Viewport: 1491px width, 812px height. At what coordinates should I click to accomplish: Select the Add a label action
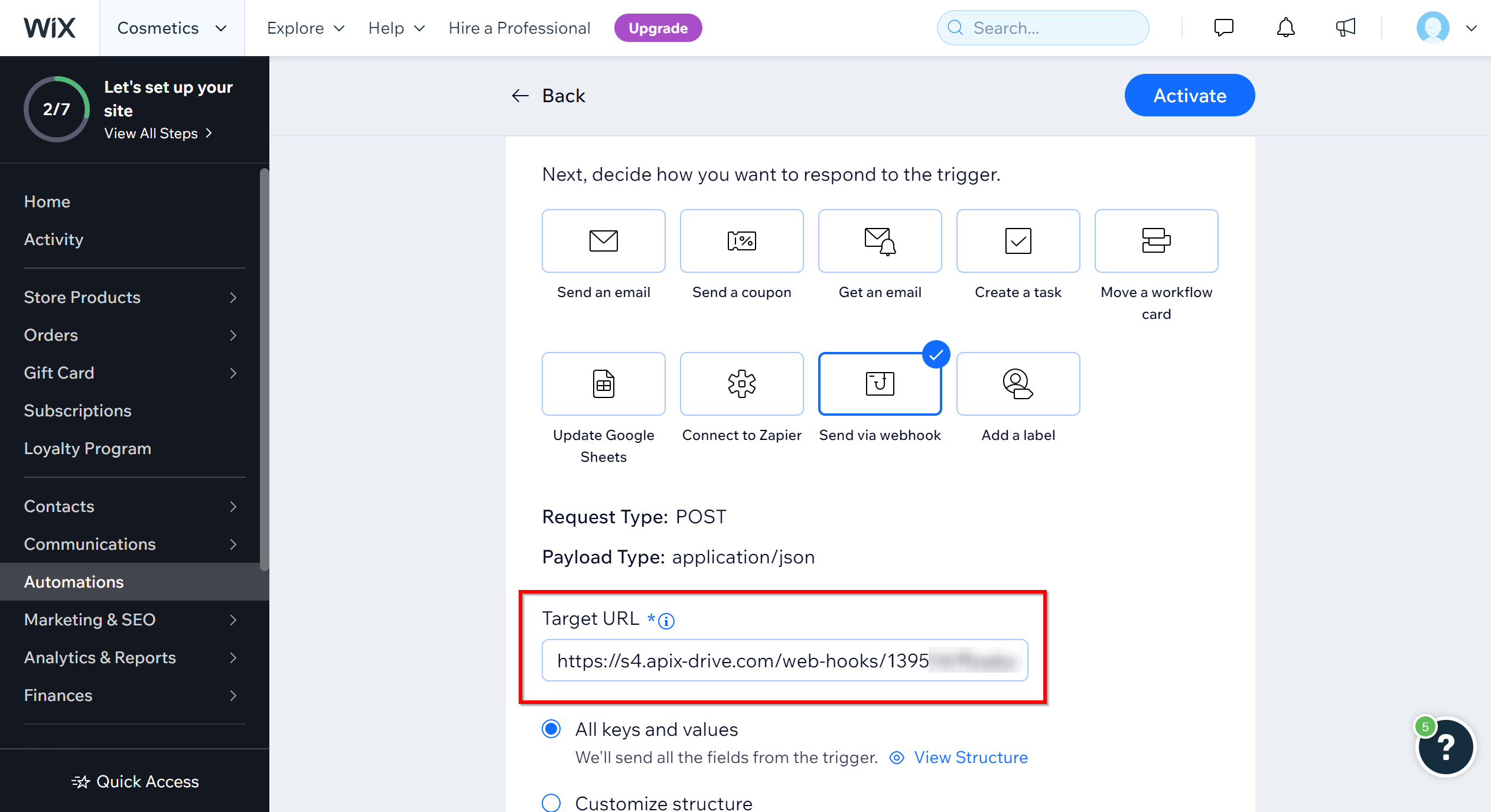click(1018, 384)
